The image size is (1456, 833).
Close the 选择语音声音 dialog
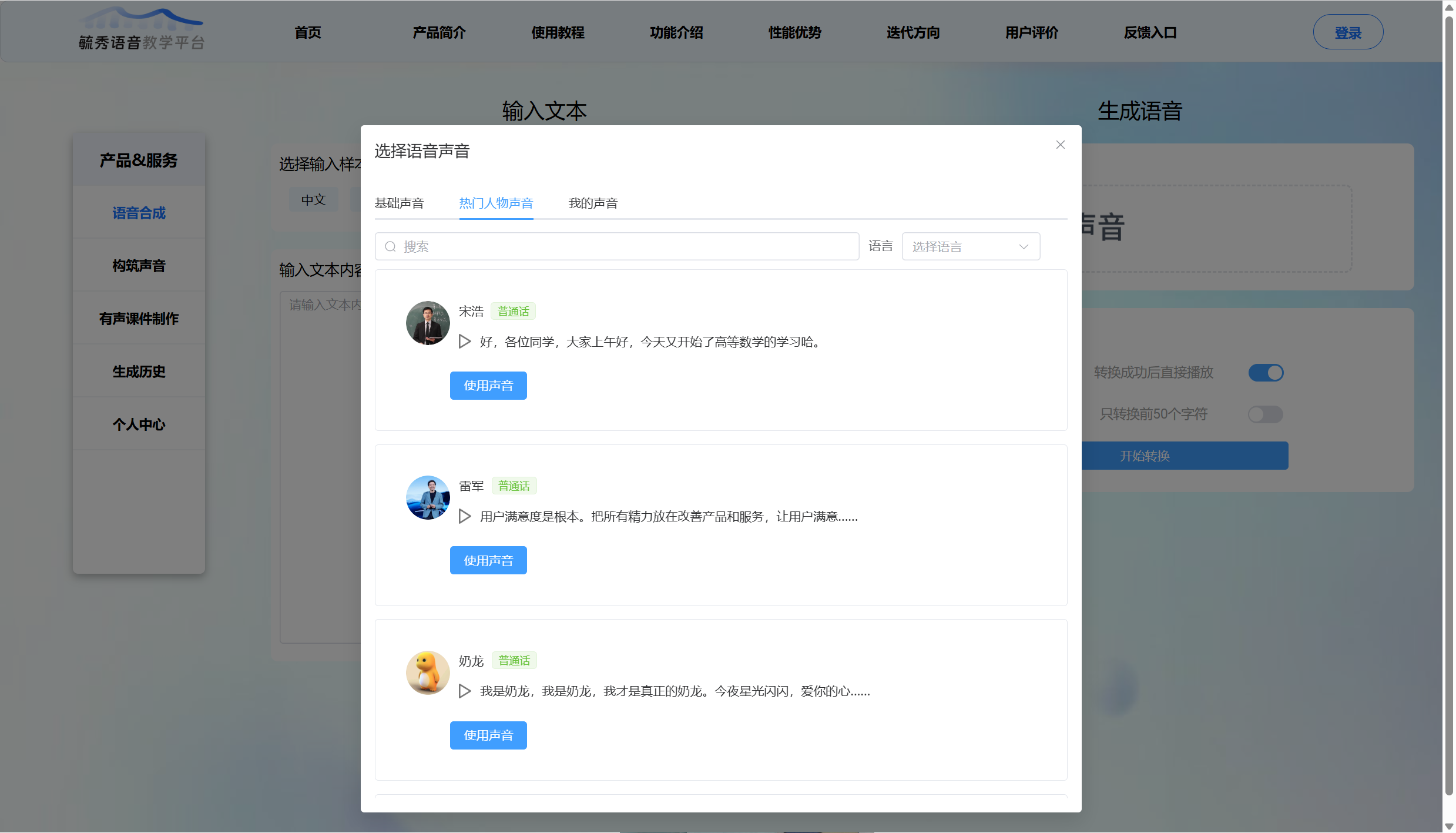pyautogui.click(x=1060, y=145)
